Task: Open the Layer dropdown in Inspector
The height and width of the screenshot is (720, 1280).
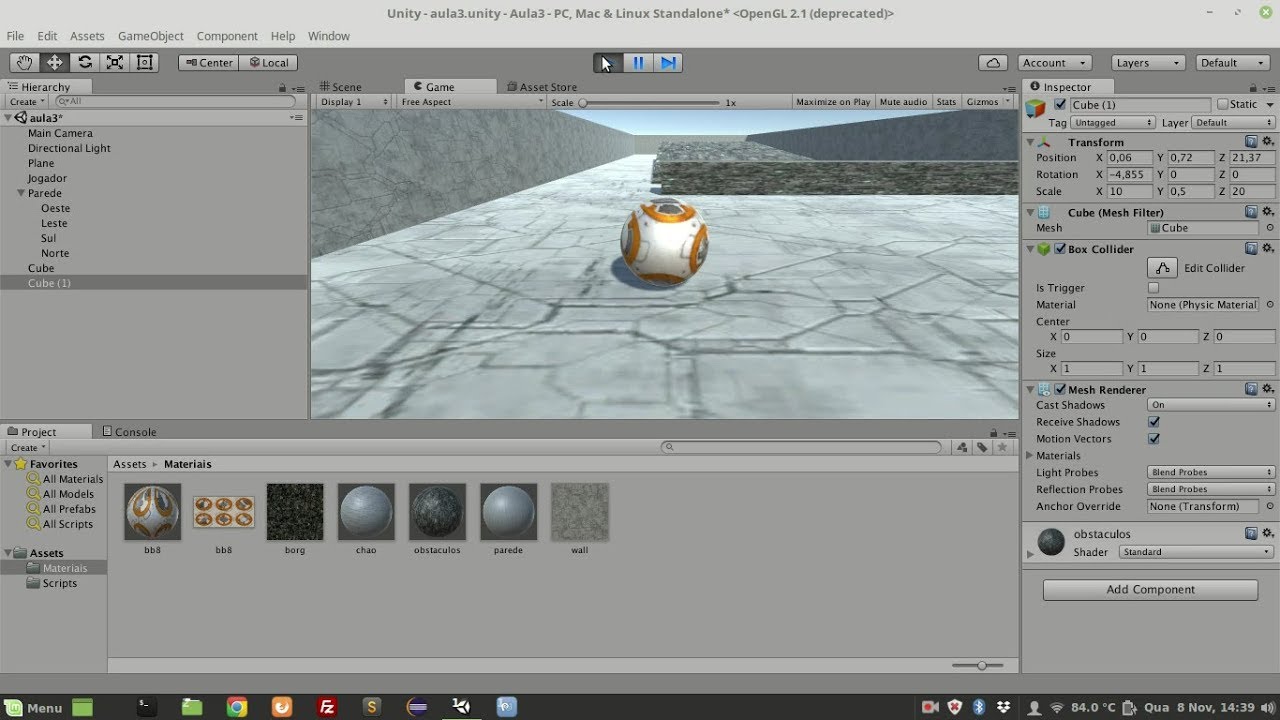Action: click(1233, 122)
